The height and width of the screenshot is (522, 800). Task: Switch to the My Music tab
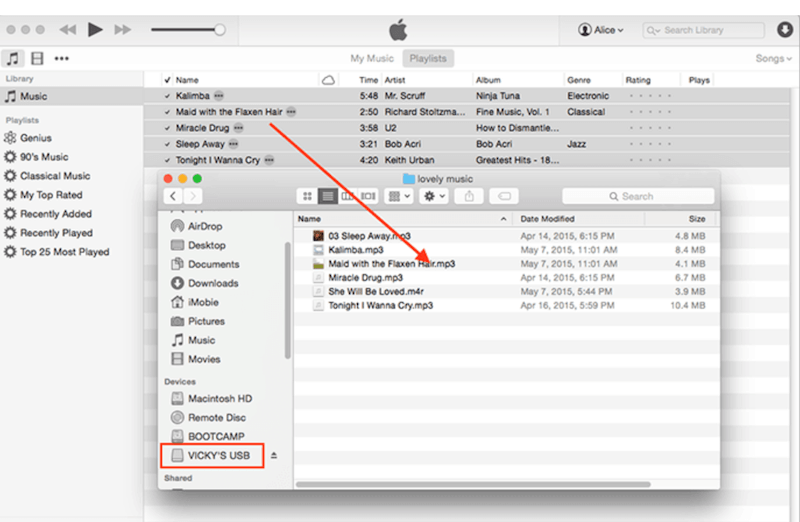pos(372,59)
